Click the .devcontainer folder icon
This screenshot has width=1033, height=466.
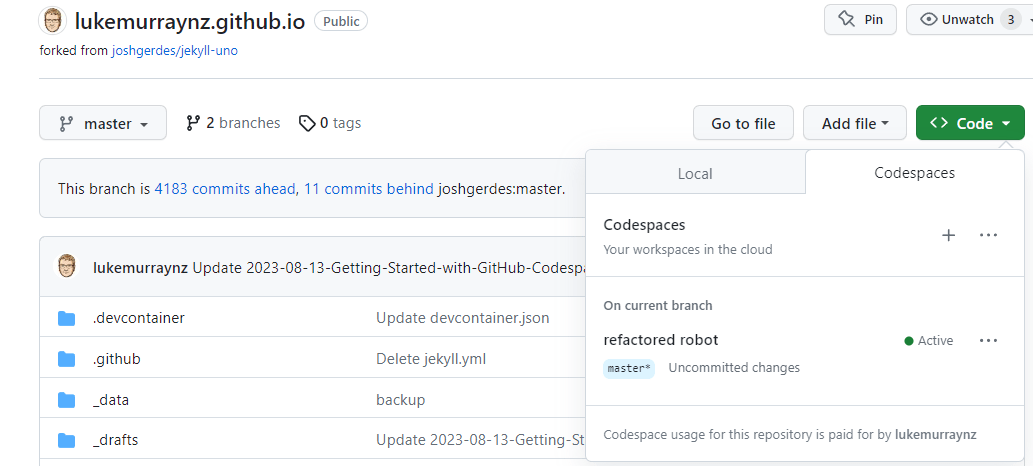coord(67,318)
